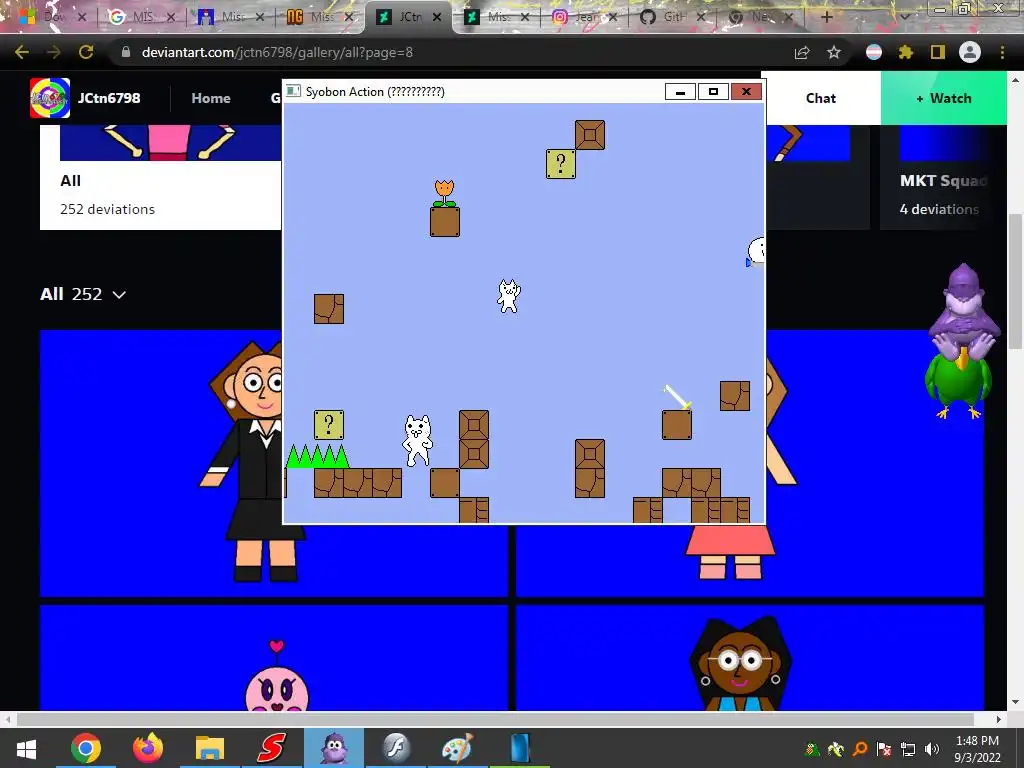Screen dimensions: 1024x768
Task: Open Flash Player from the taskbar
Action: click(396, 748)
